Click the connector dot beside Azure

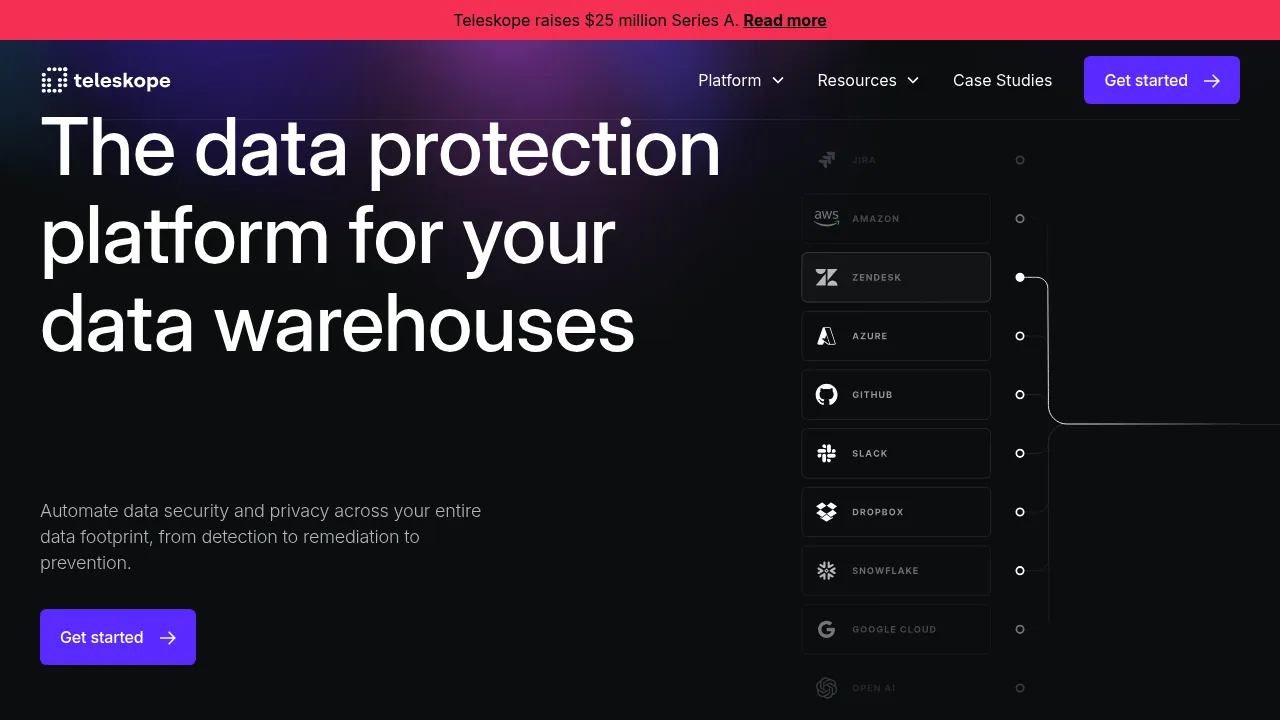[1020, 336]
